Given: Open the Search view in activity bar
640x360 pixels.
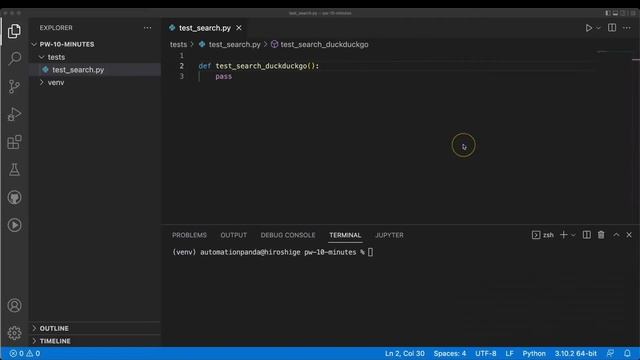Looking at the screenshot, I should [x=14, y=58].
